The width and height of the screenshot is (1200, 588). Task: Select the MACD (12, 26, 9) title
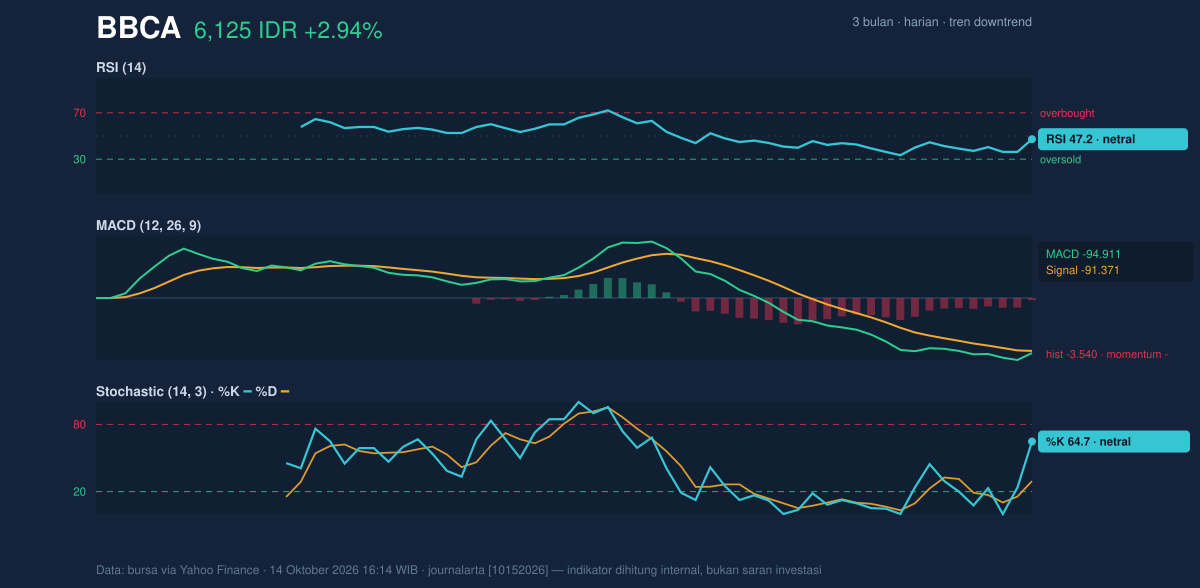pos(148,226)
